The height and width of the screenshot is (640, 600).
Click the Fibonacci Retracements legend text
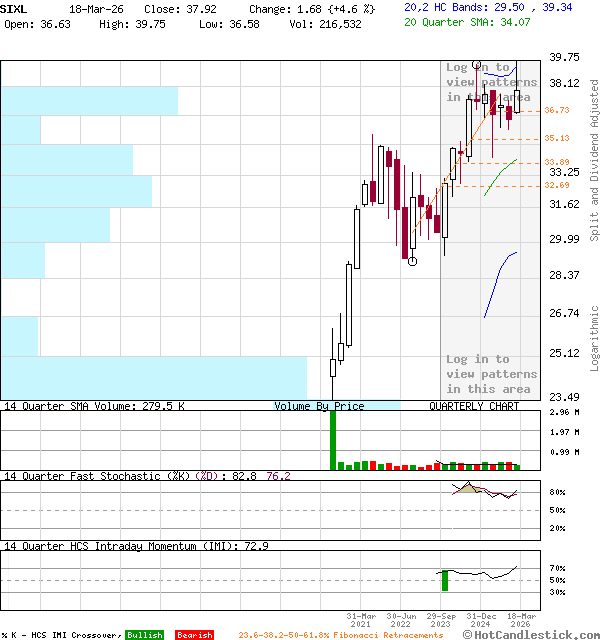pos(340,635)
